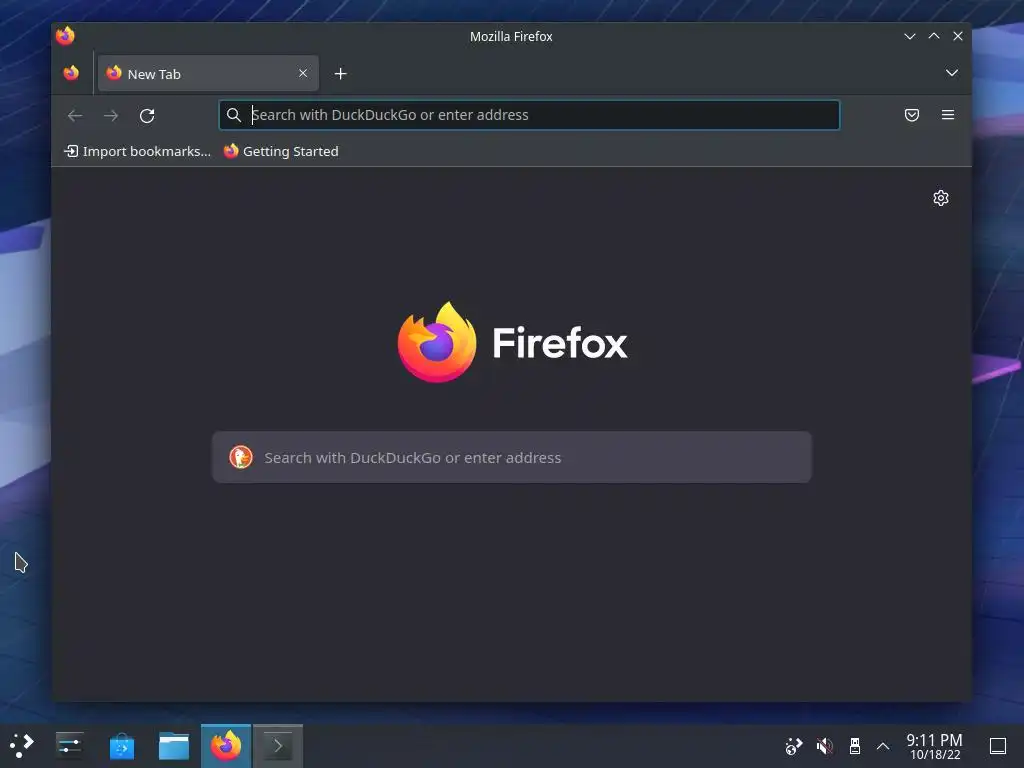Click the 9:11 PM clock
Viewport: 1024px width, 768px height.
point(935,746)
